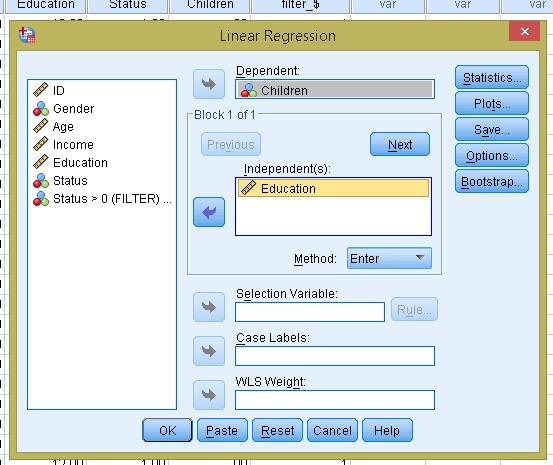Viewport: 553px width, 465px height.
Task: Select the Status > 0 (FILTER) variable
Action: click(x=102, y=199)
